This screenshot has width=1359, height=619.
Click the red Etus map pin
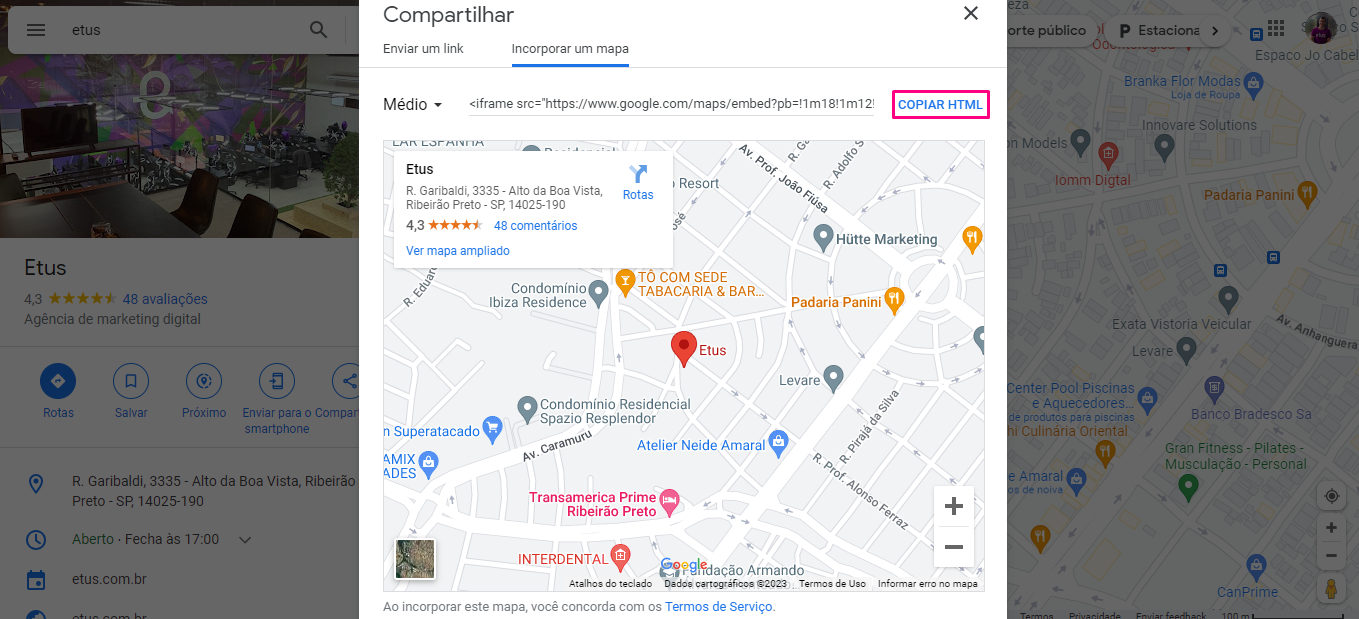tap(683, 349)
